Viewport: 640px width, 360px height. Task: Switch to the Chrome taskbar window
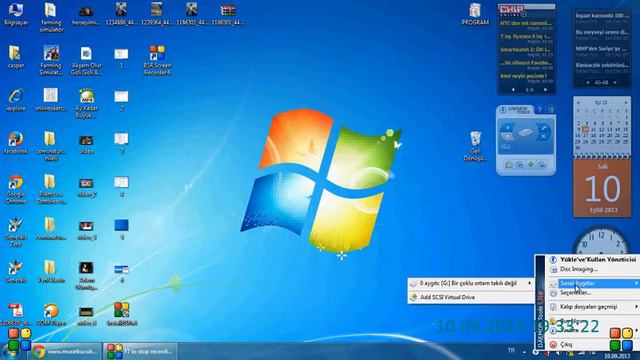point(65,351)
